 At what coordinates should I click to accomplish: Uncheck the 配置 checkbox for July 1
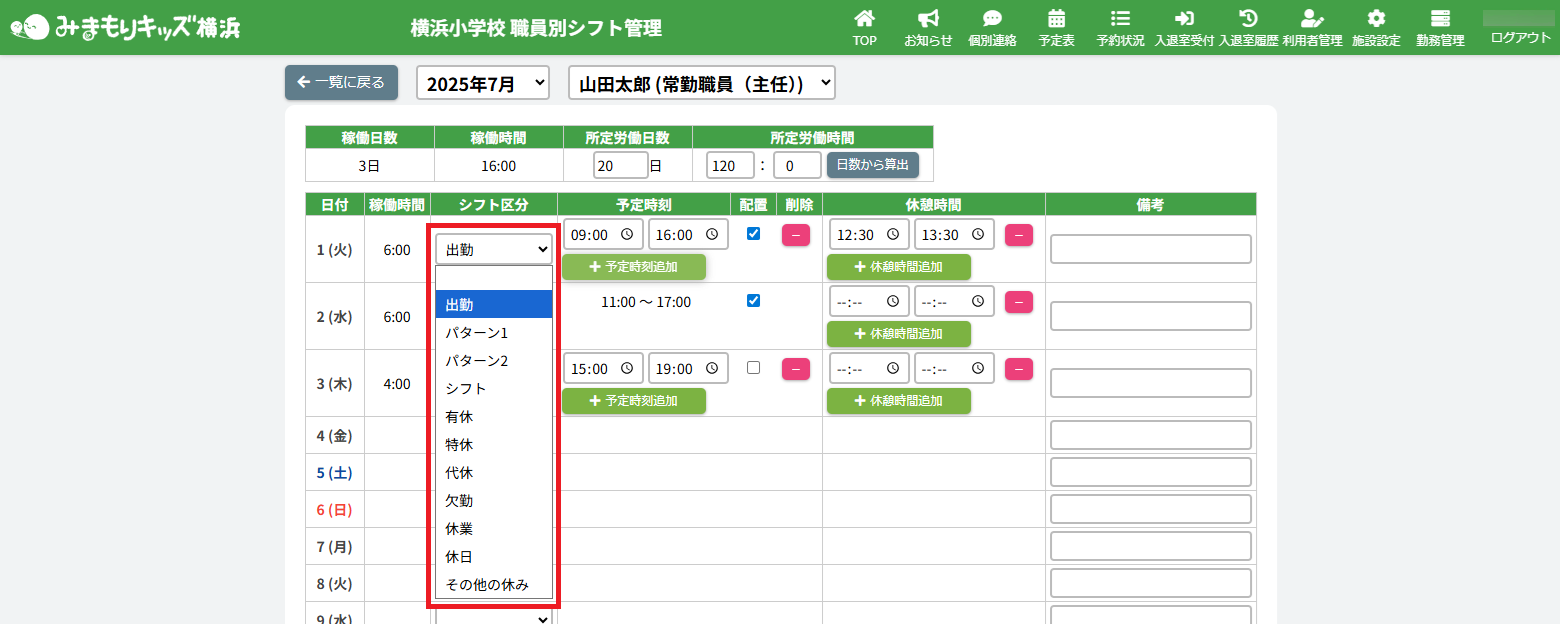click(754, 234)
